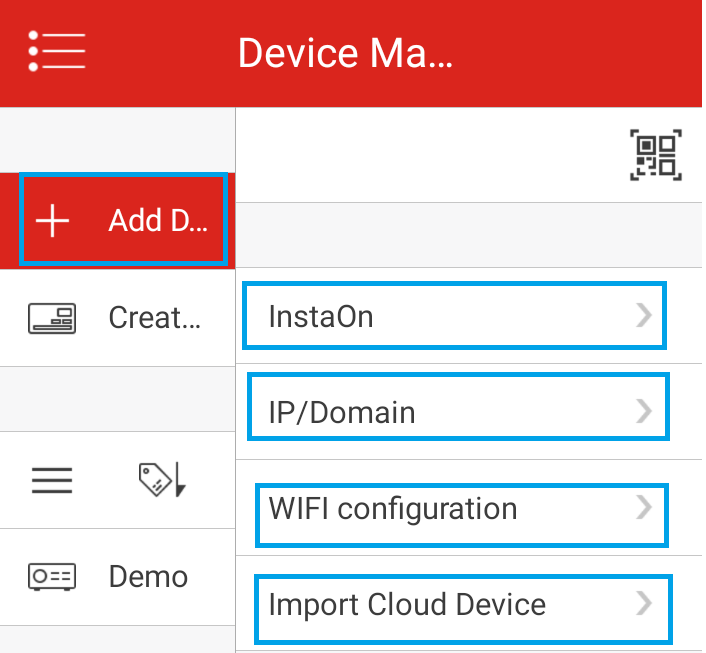Click the card icon beside Creat...
Screen dimensions: 706x653
[52, 318]
